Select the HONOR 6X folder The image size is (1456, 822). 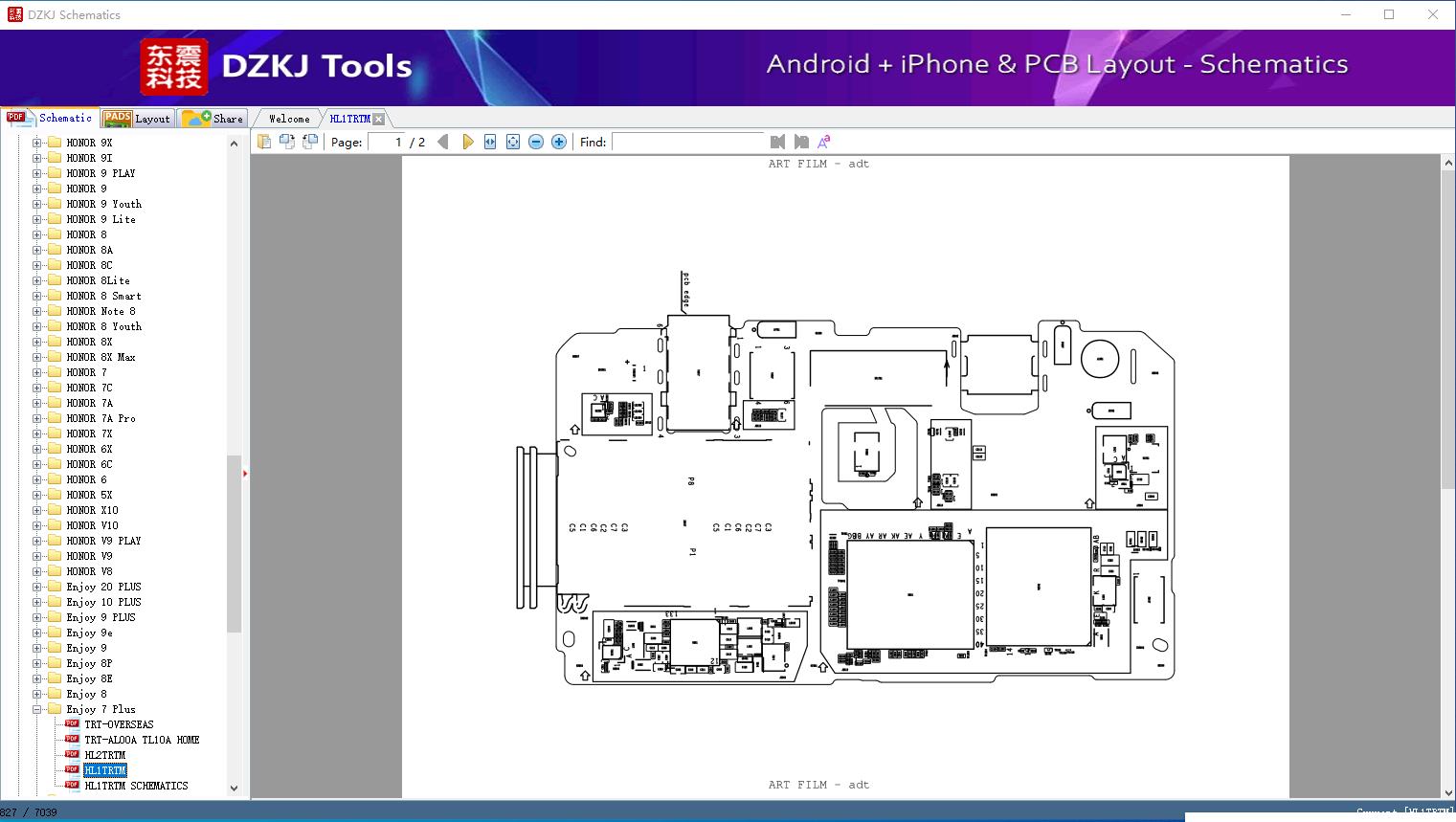point(89,449)
